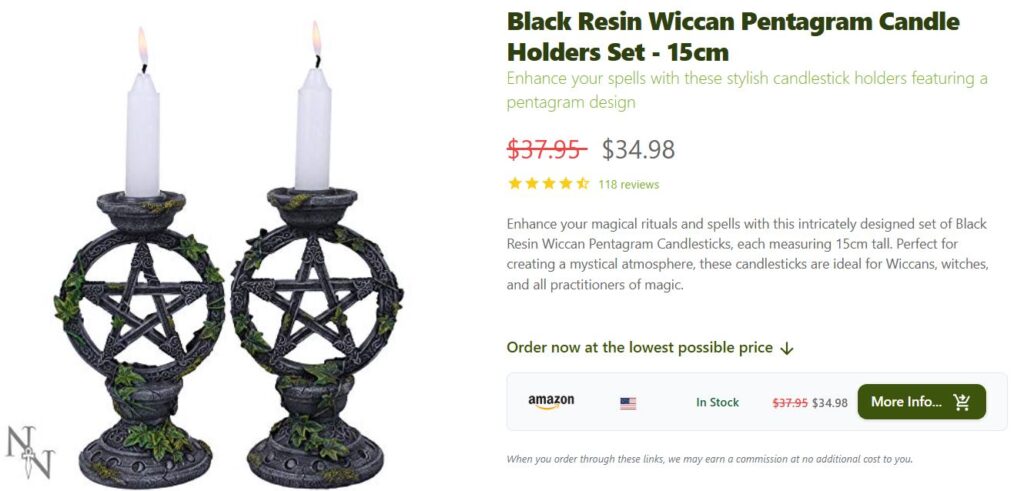The image size is (1024, 491).
Task: Click the Order now at the lowest possible price heading
Action: point(639,348)
